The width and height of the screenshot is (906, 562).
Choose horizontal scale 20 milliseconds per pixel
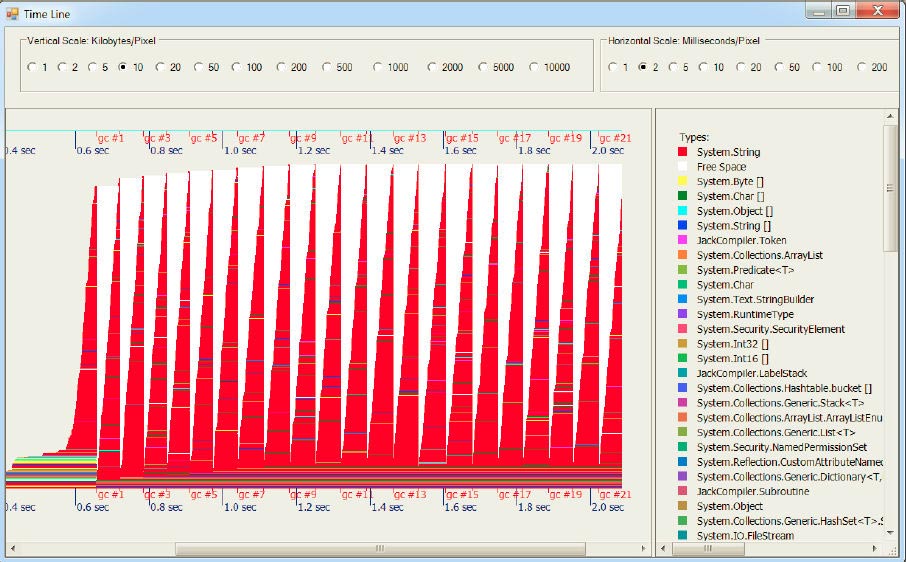pyautogui.click(x=749, y=67)
